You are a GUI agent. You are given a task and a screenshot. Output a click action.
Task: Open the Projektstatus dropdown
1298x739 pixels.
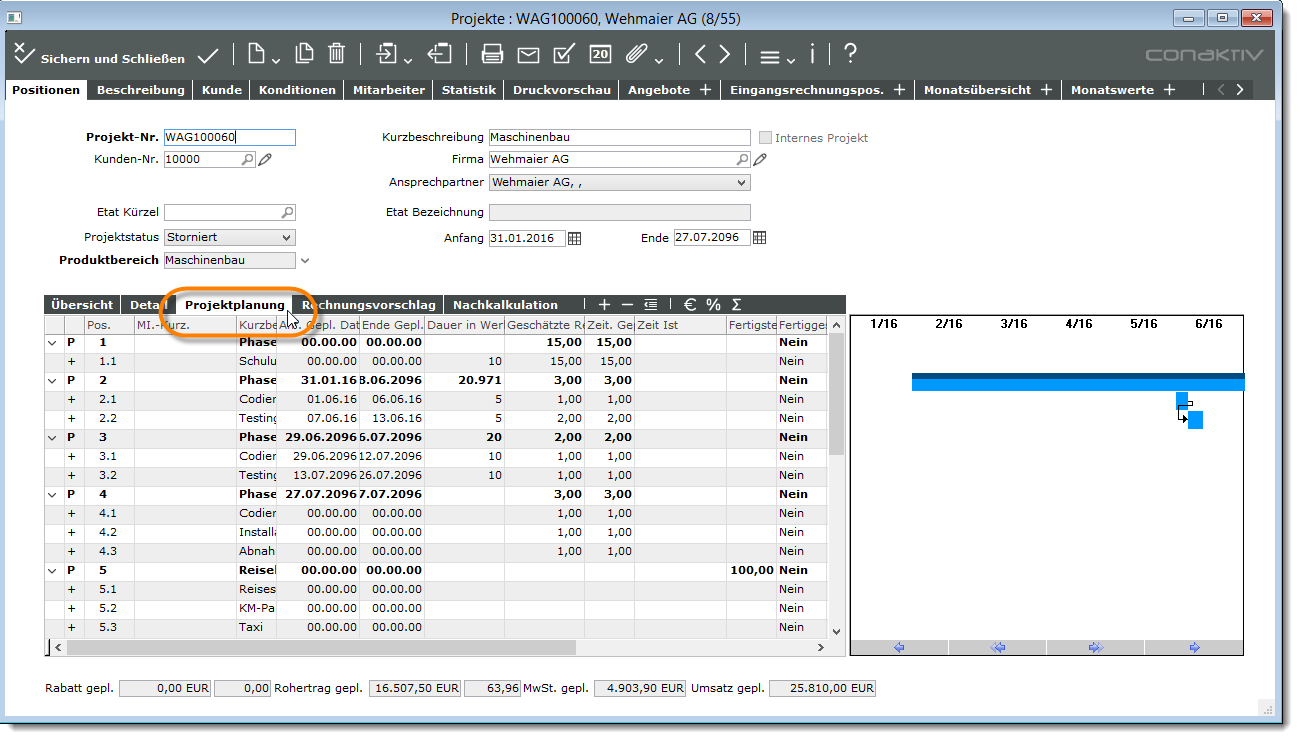pos(287,238)
